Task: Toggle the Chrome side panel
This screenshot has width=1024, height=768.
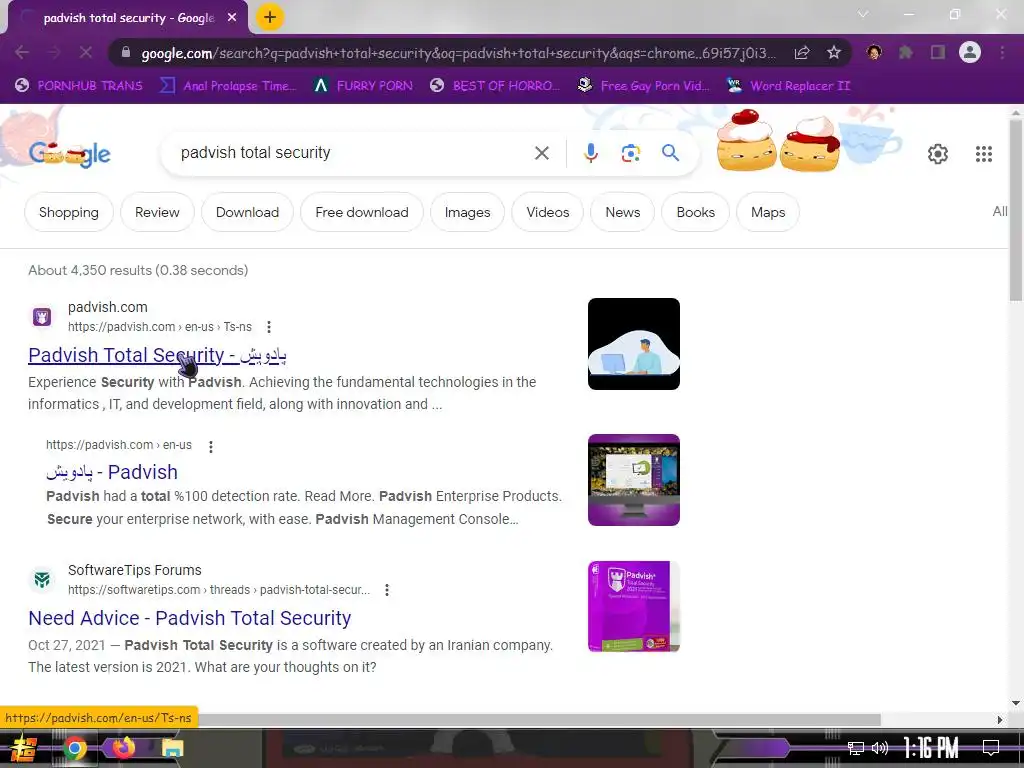Action: pos(938,52)
